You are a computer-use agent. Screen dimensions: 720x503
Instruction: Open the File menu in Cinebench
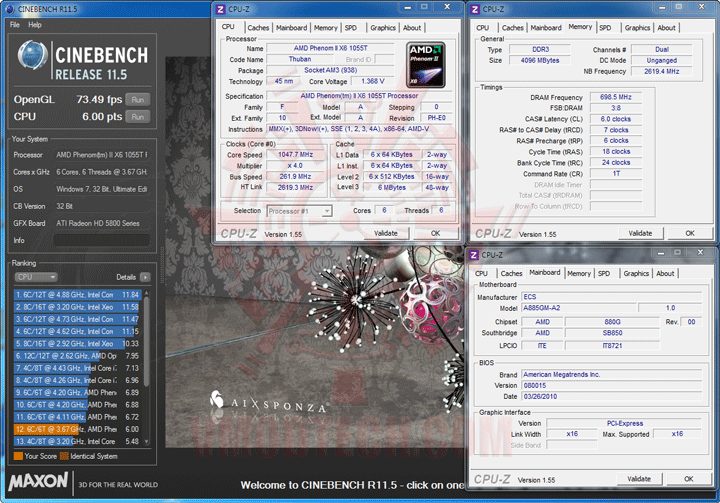tap(15, 25)
